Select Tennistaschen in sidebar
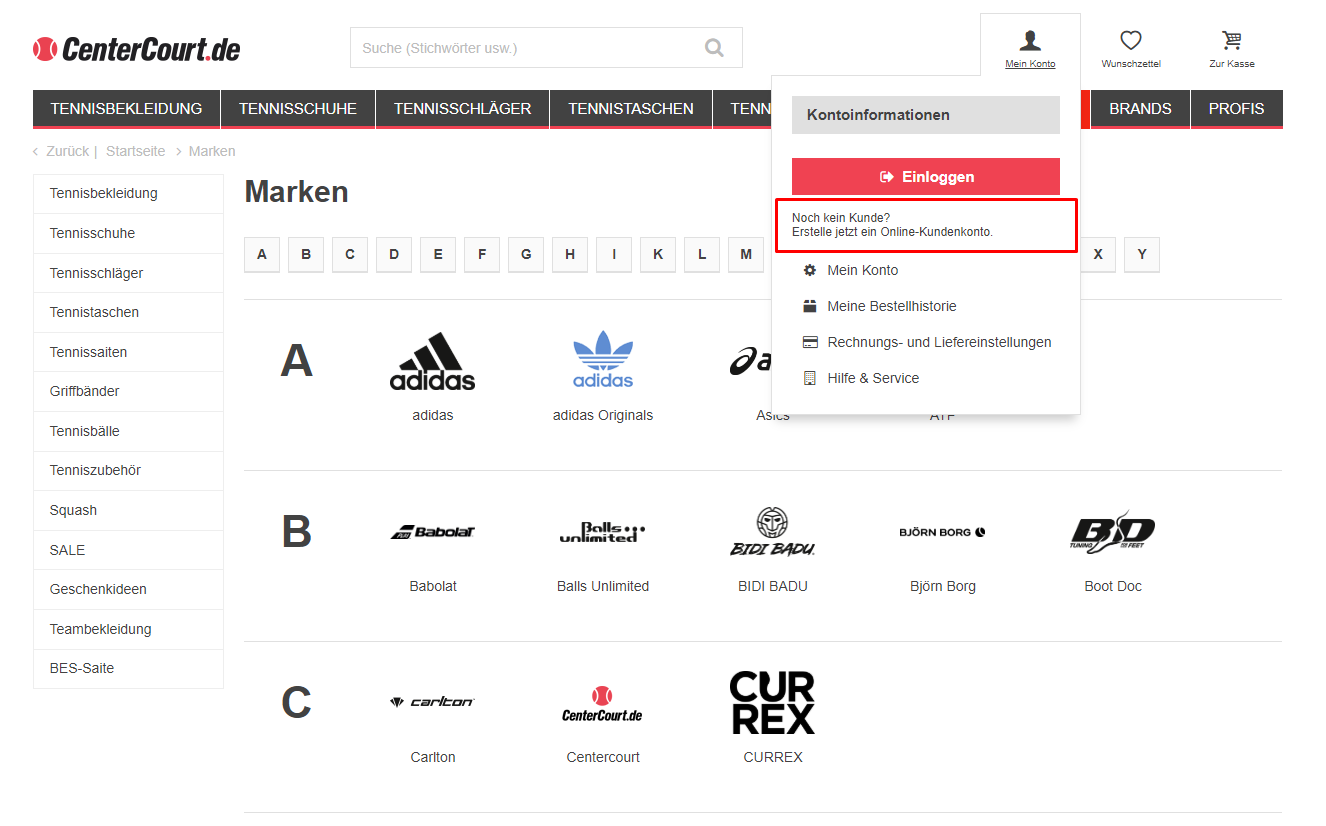The width and height of the screenshot is (1326, 826). point(128,312)
